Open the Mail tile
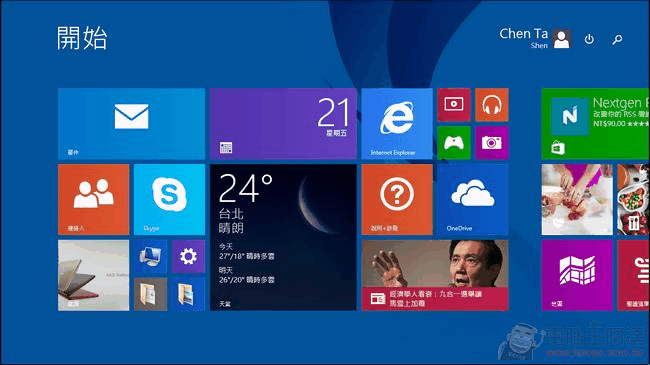The height and width of the screenshot is (365, 650). [131, 124]
